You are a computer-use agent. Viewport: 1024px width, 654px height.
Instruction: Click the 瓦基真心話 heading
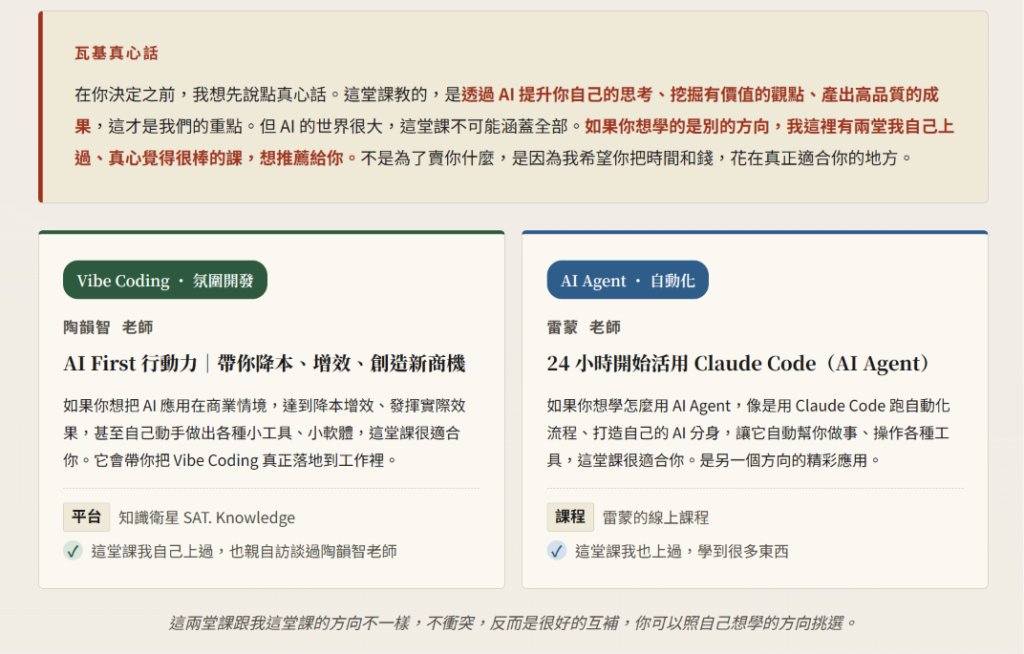[x=116, y=53]
